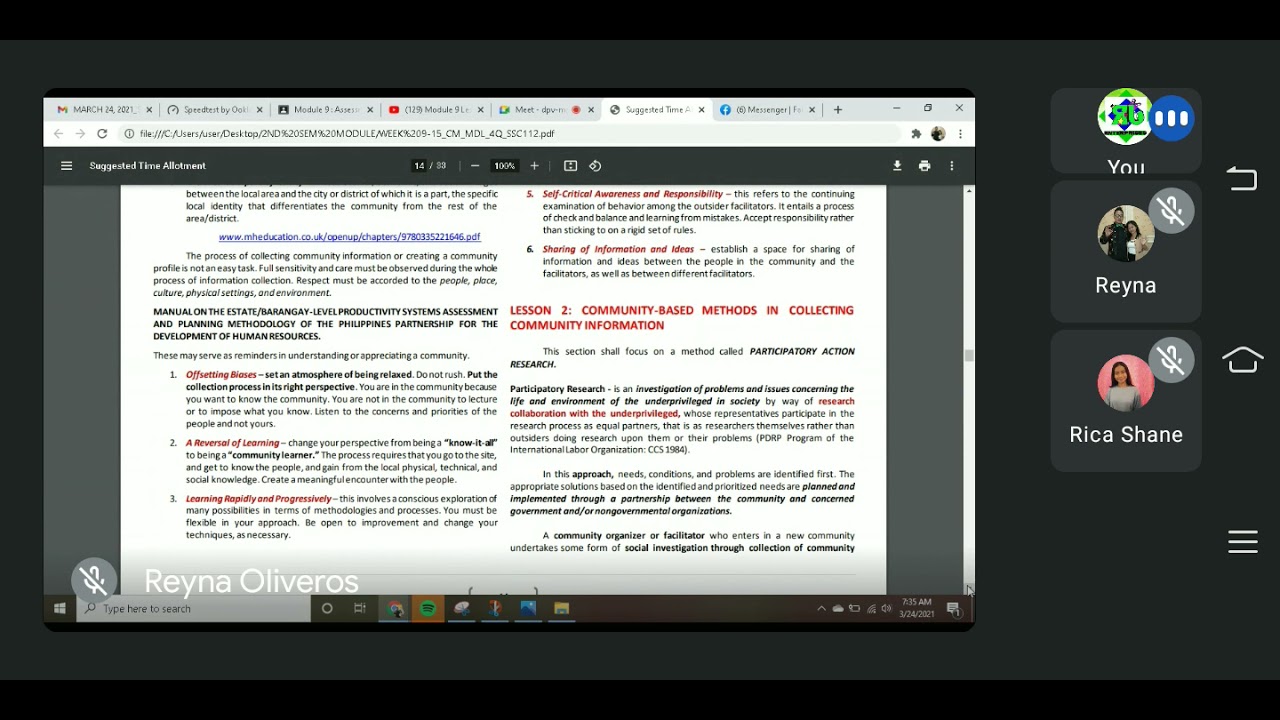The height and width of the screenshot is (720, 1280).
Task: Open the PDF viewer more actions menu
Action: point(952,166)
